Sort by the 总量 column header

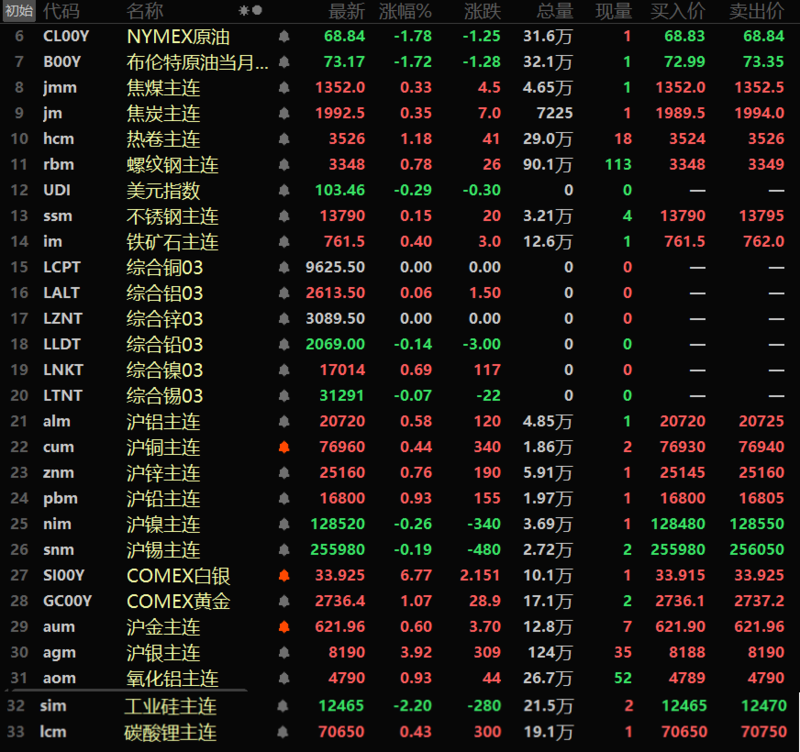click(554, 11)
